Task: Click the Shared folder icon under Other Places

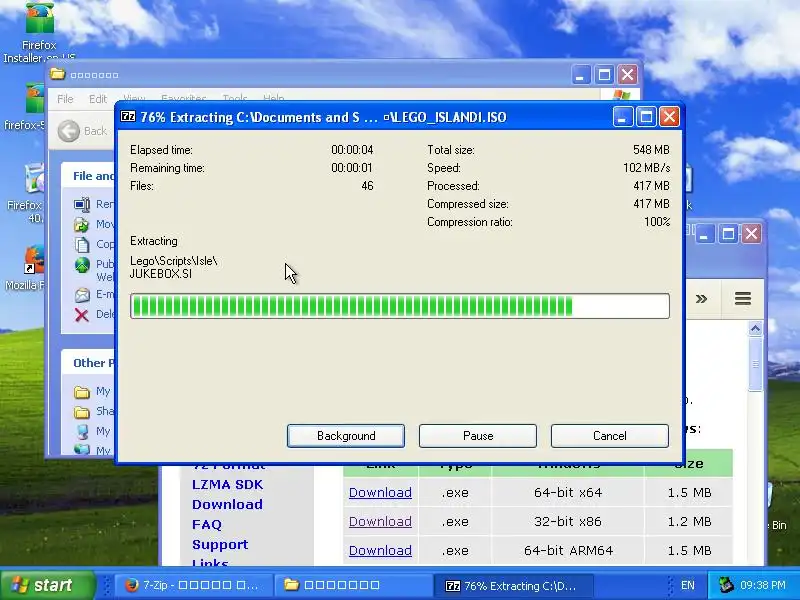Action: 82,412
